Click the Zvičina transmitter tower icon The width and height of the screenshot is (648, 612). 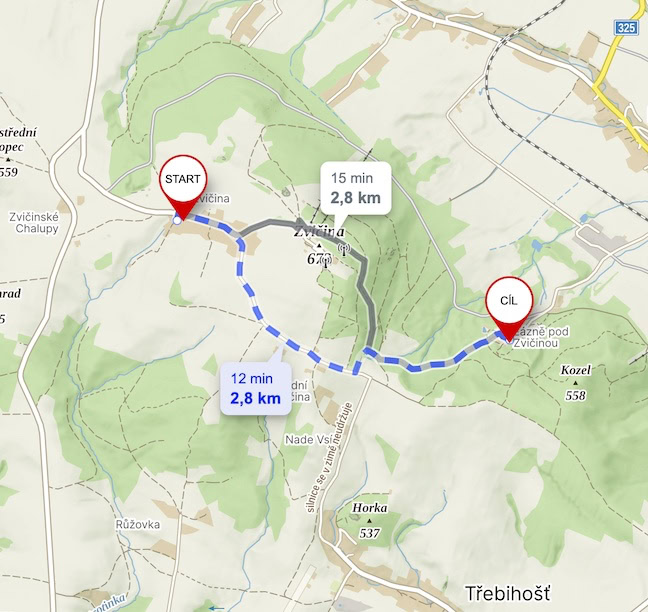[344, 249]
